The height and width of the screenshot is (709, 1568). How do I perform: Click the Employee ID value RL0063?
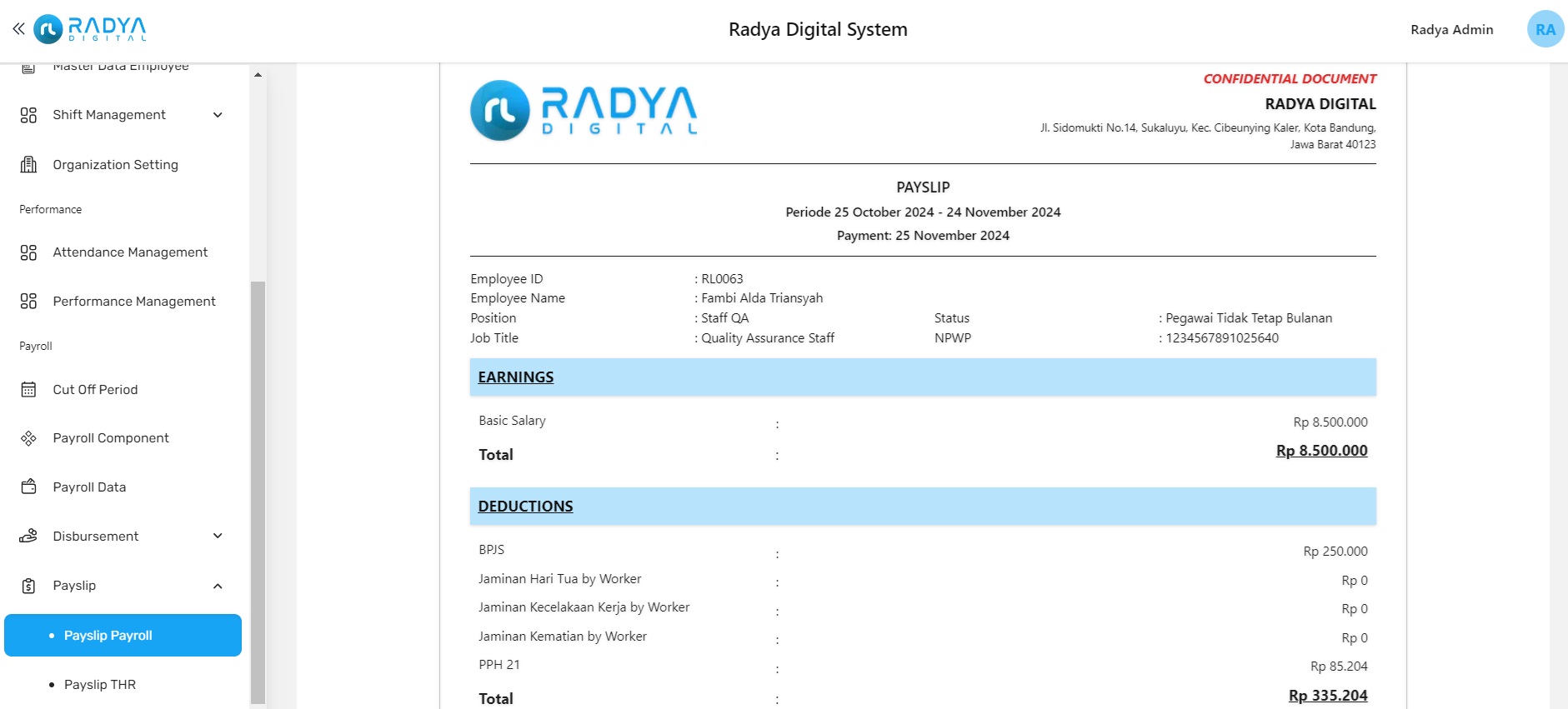[x=722, y=279]
